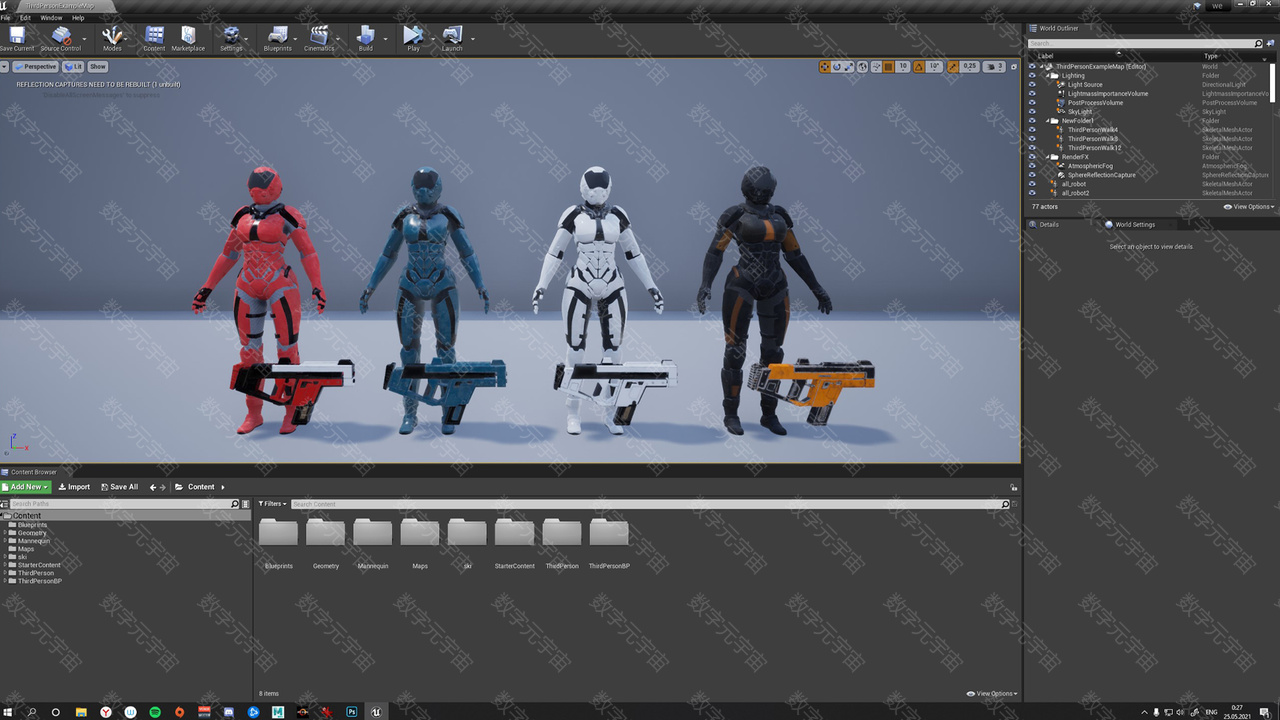1280x720 pixels.
Task: Open rotation snap angle 10° dropdown
Action: [x=934, y=67]
